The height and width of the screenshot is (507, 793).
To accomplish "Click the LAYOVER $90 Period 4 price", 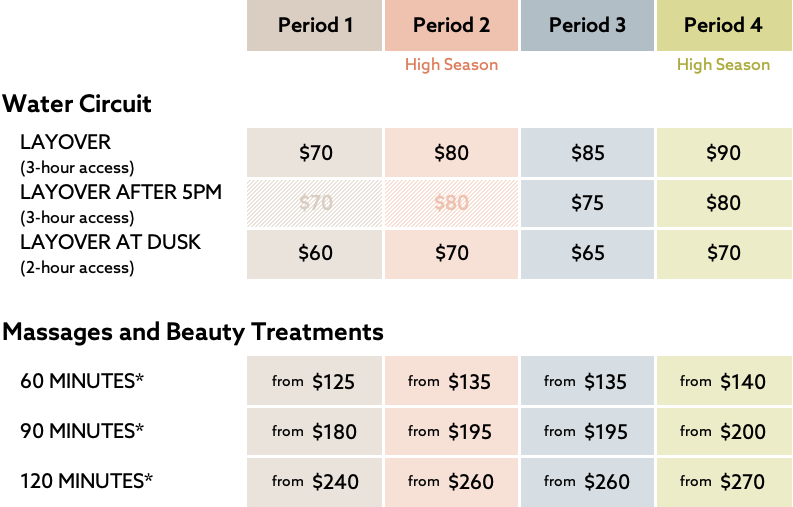I will [x=723, y=153].
